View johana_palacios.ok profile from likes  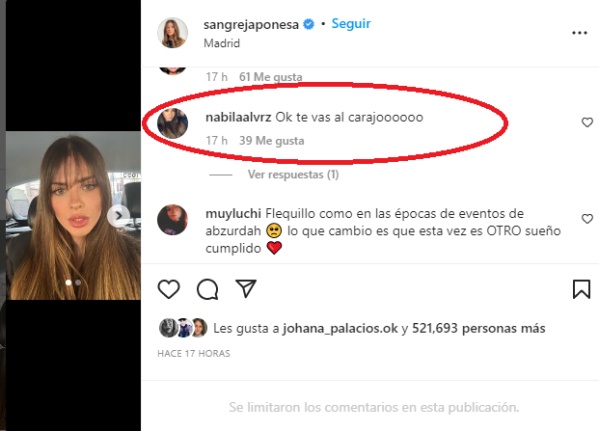[340, 329]
